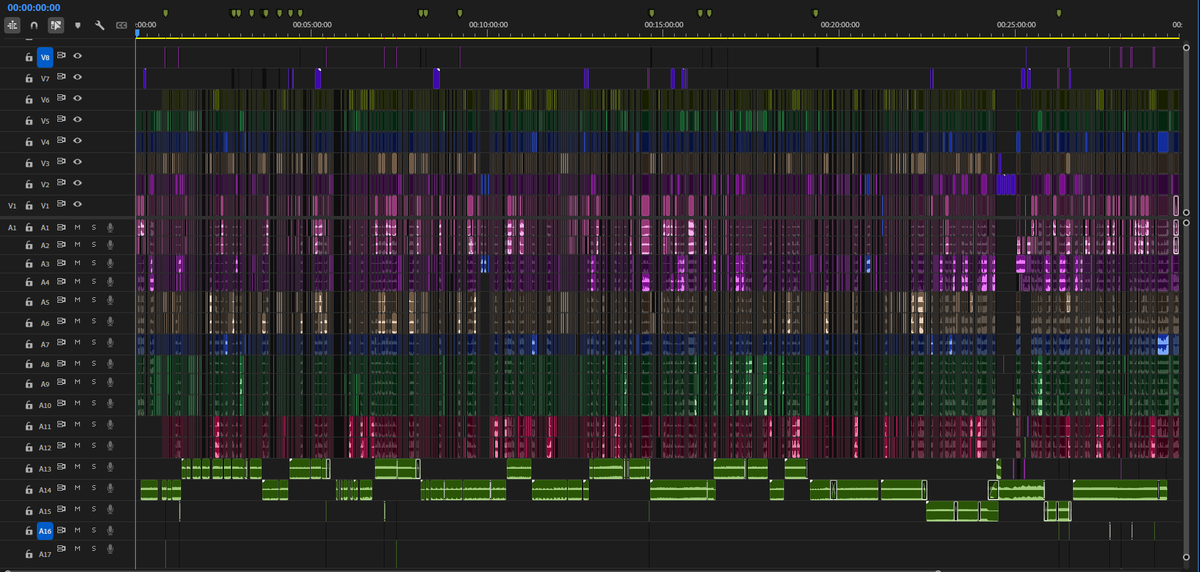Lock audio track A4 with padlock
The height and width of the screenshot is (572, 1200).
30,282
